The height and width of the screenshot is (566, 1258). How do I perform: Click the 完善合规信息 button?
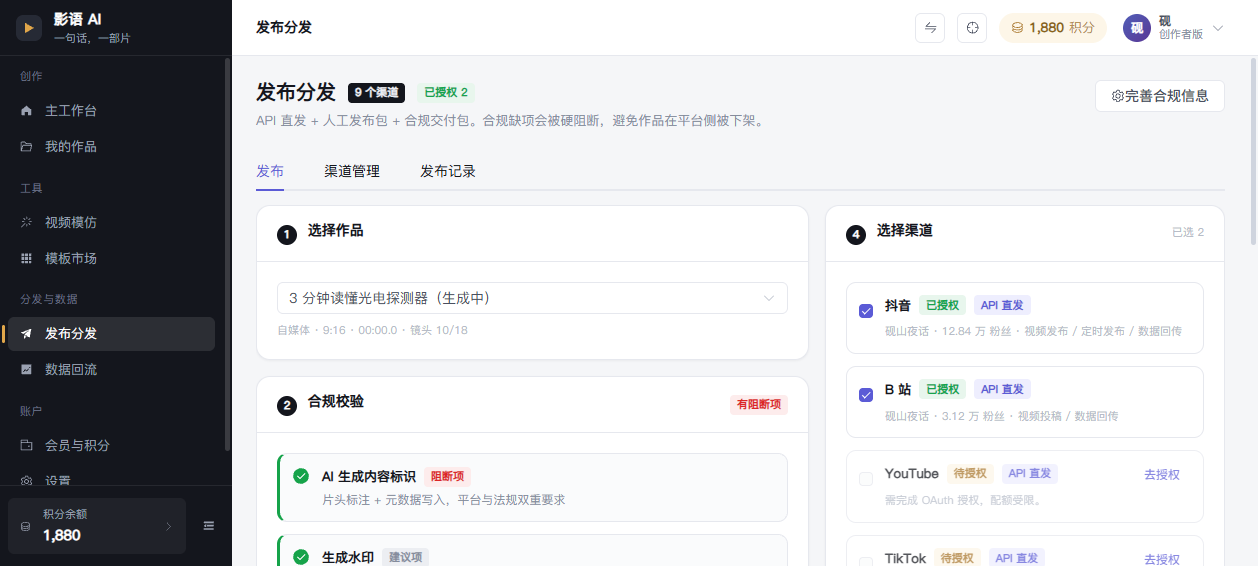click(x=1160, y=96)
